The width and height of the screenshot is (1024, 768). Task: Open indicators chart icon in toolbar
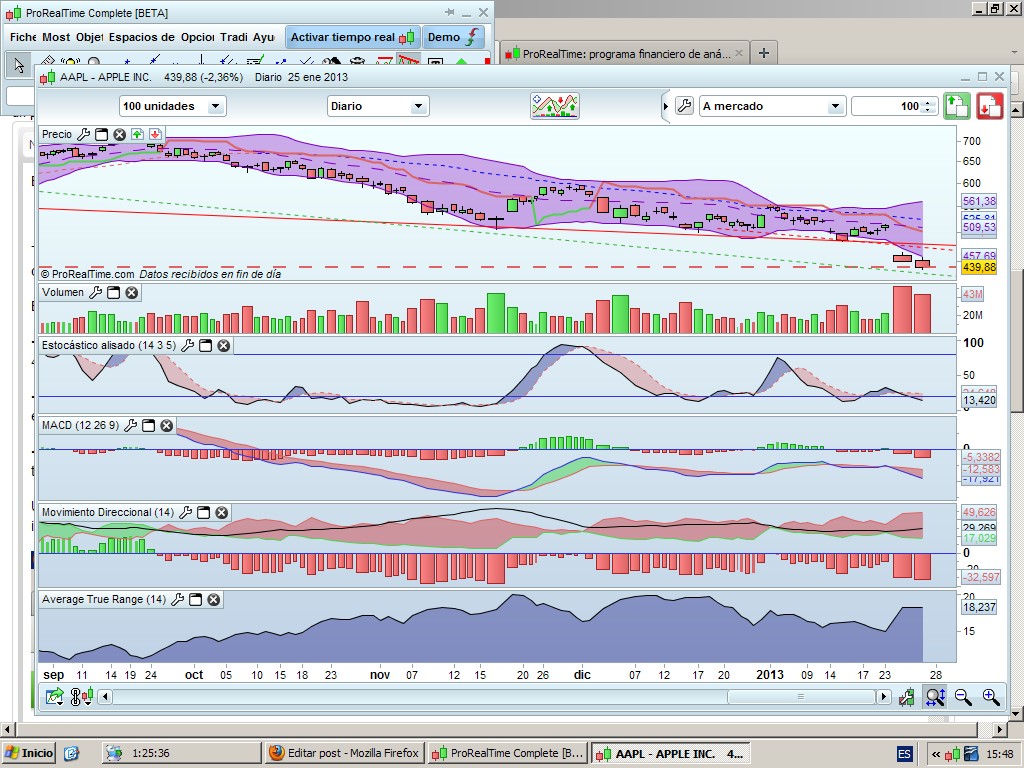(555, 106)
